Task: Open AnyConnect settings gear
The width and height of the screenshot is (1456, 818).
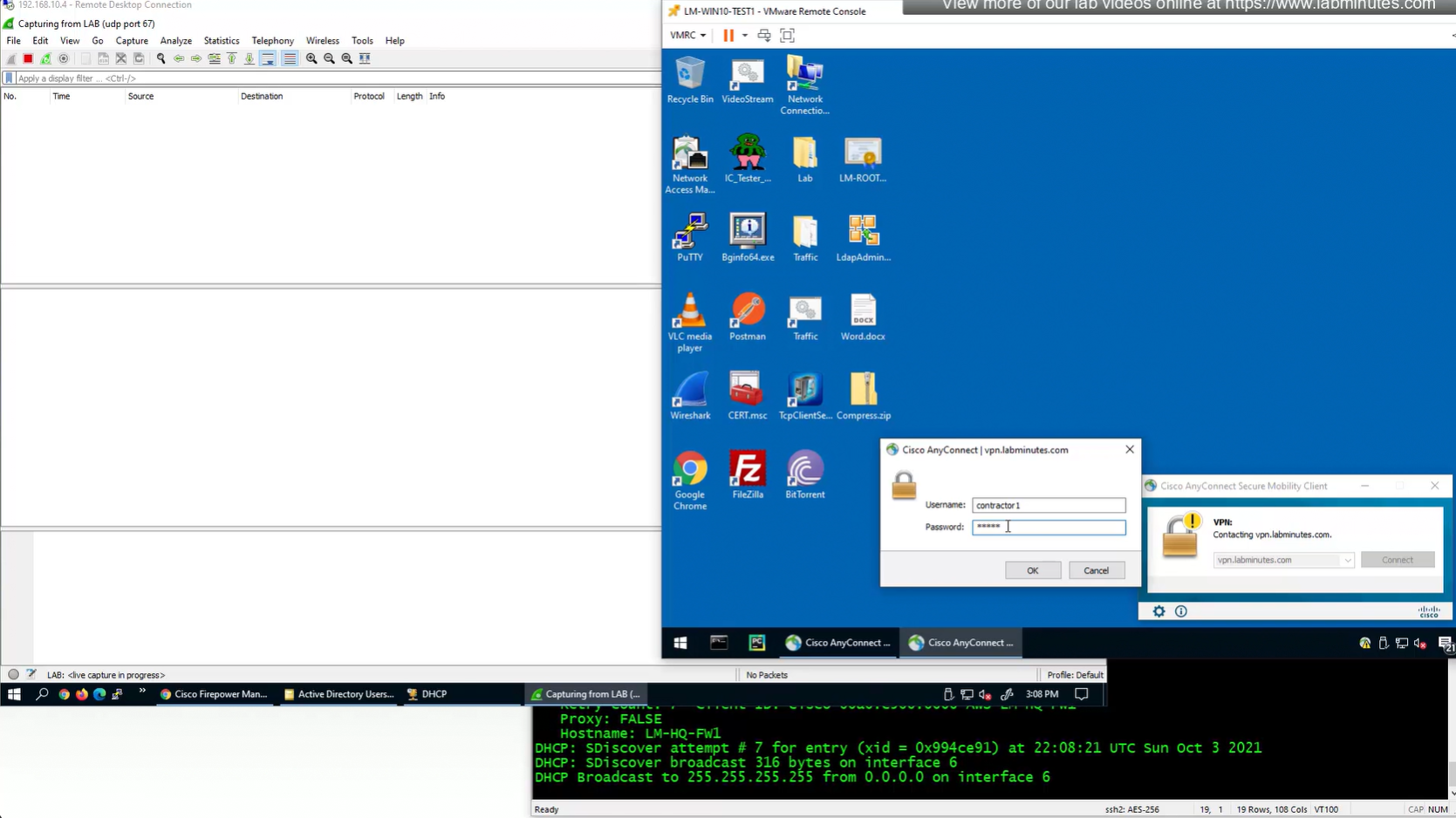Action: coord(1159,611)
